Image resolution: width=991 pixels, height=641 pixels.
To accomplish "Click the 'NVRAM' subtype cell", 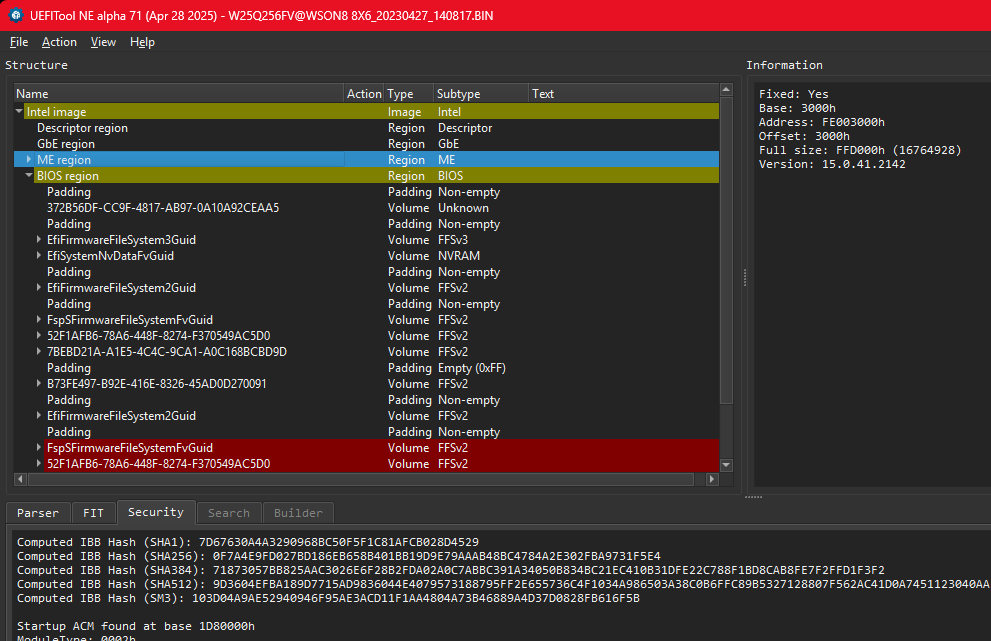I will (459, 256).
